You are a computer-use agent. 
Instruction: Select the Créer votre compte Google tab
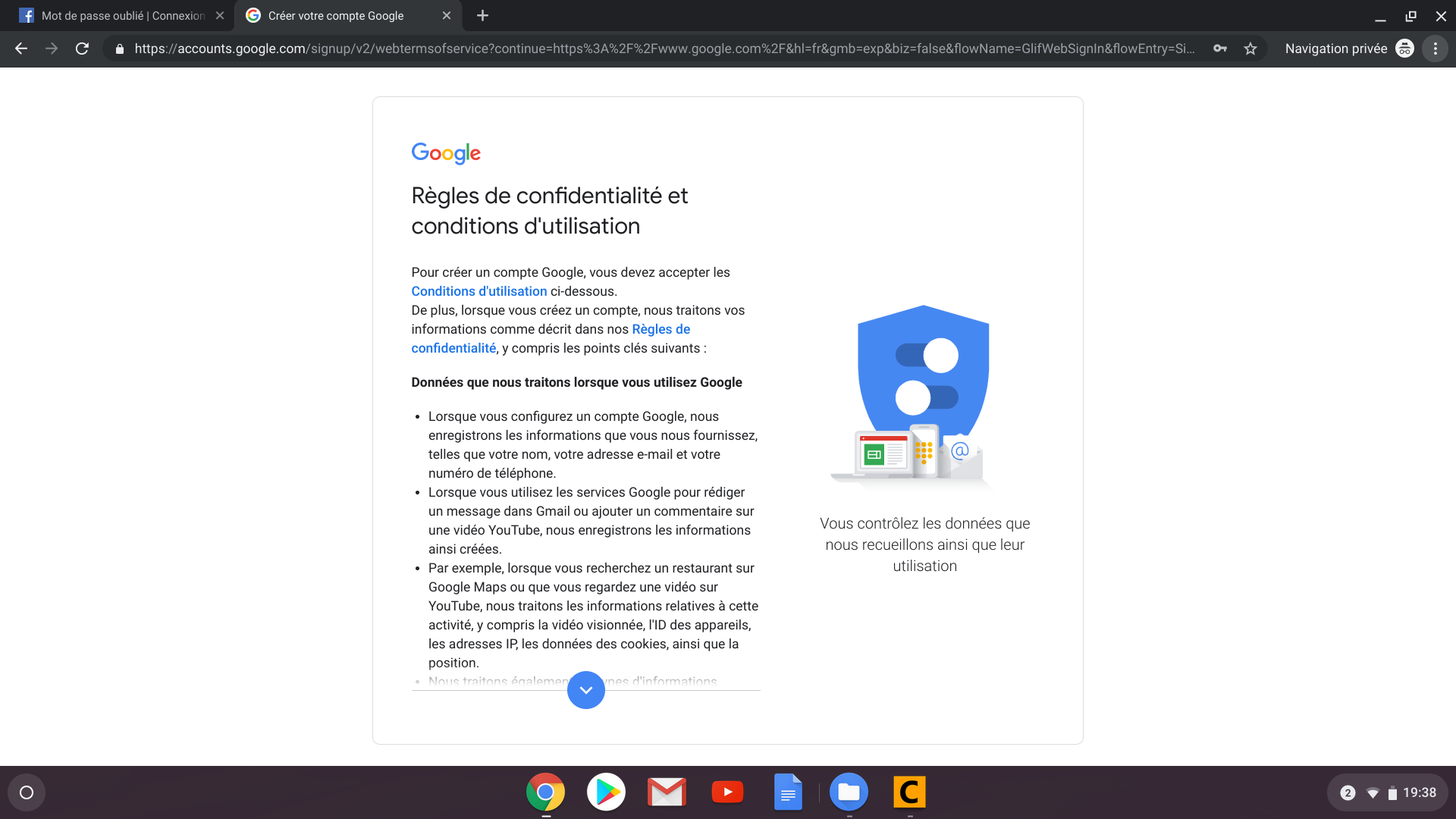[335, 15]
